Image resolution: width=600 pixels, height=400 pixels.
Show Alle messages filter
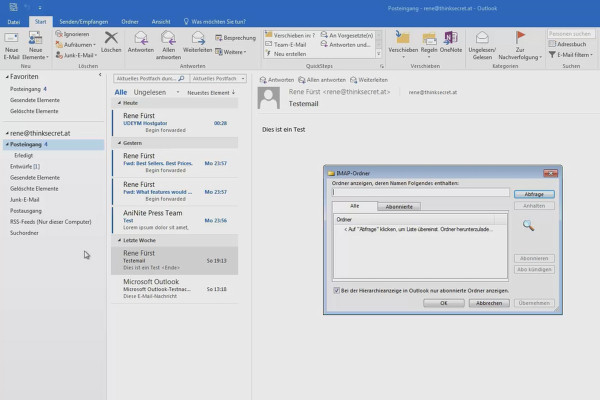click(x=121, y=92)
